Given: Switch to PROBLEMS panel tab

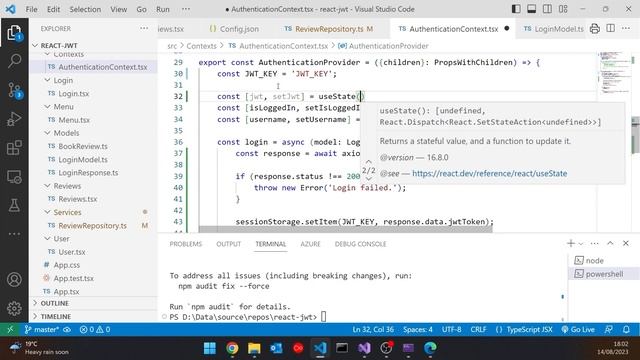Looking at the screenshot, I should point(186,244).
